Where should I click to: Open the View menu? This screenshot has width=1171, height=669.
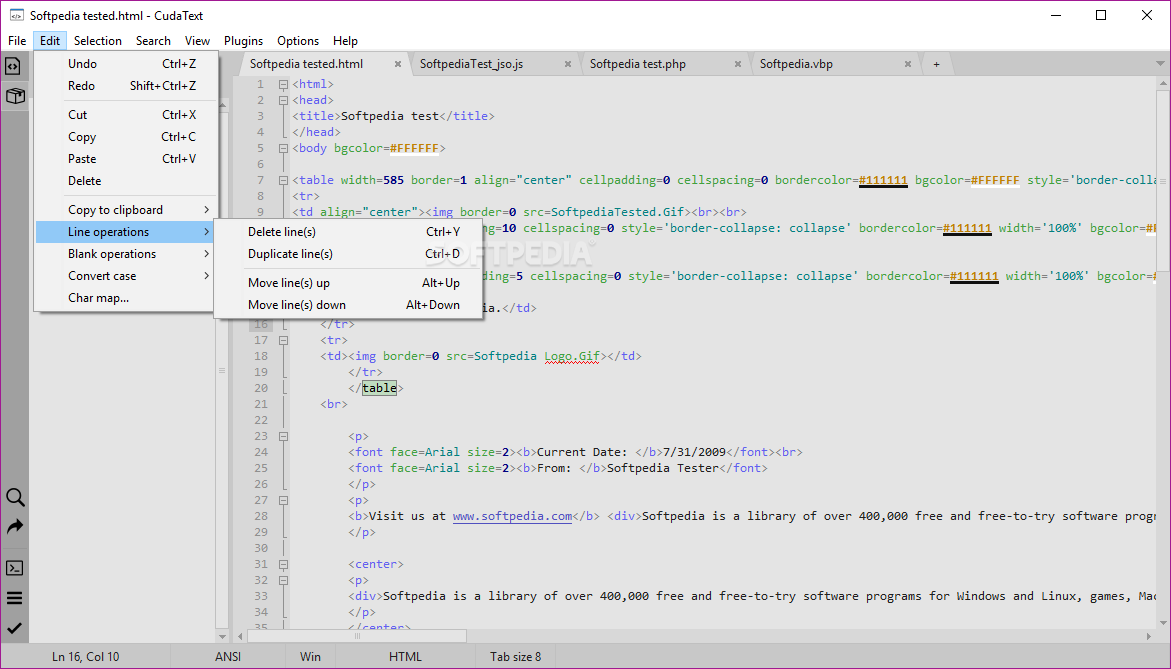(197, 41)
